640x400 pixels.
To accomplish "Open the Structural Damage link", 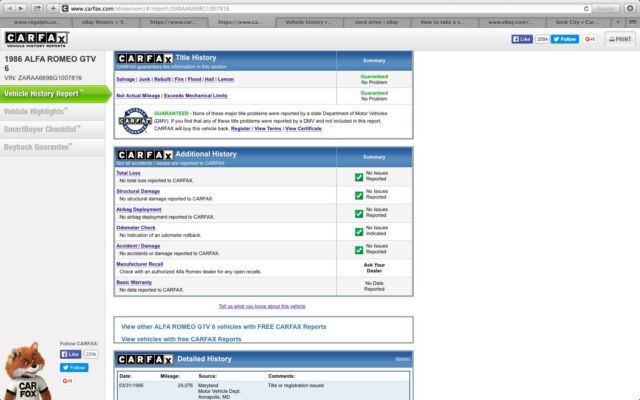I will 137,191.
